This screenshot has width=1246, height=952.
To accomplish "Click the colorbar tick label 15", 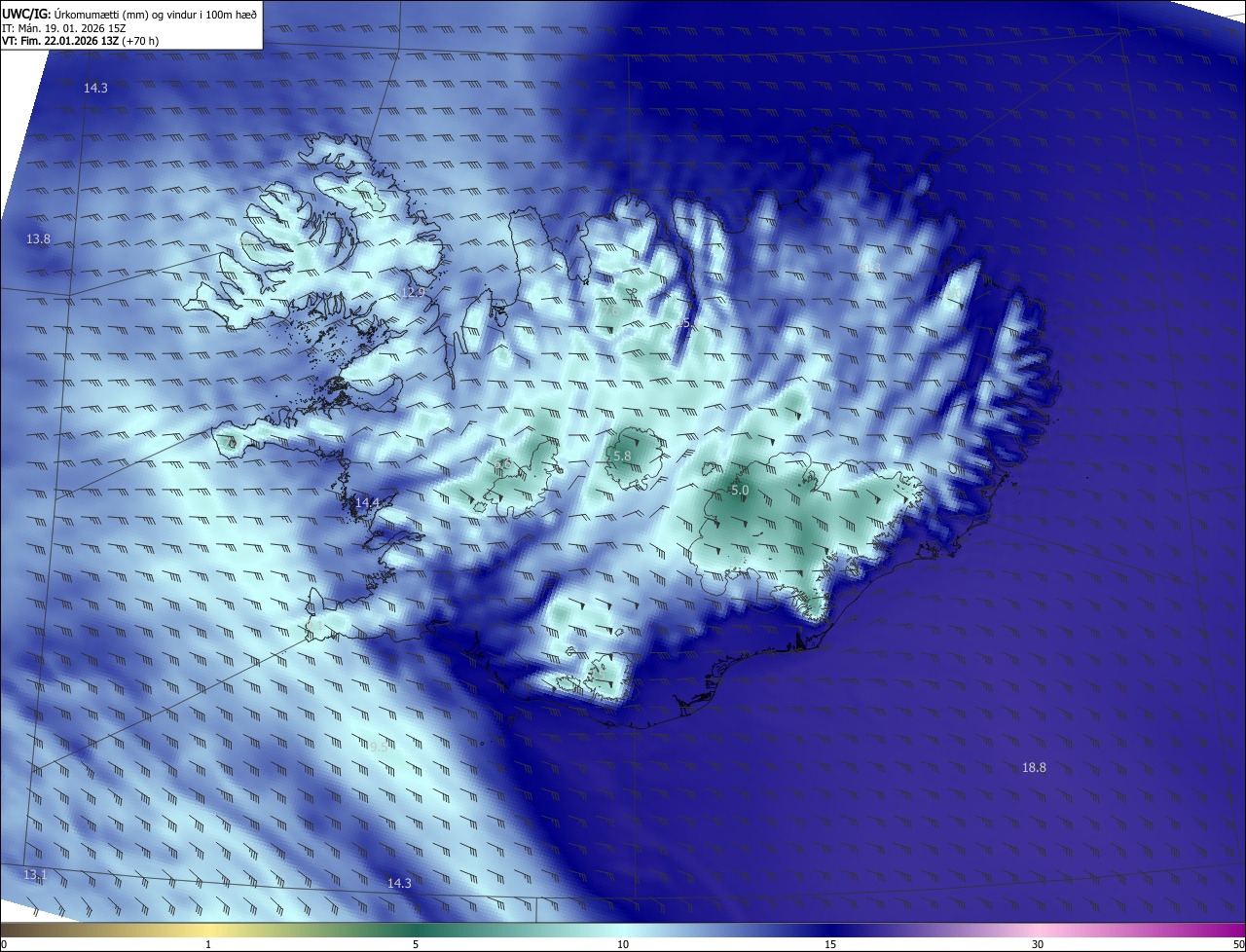I will click(830, 944).
